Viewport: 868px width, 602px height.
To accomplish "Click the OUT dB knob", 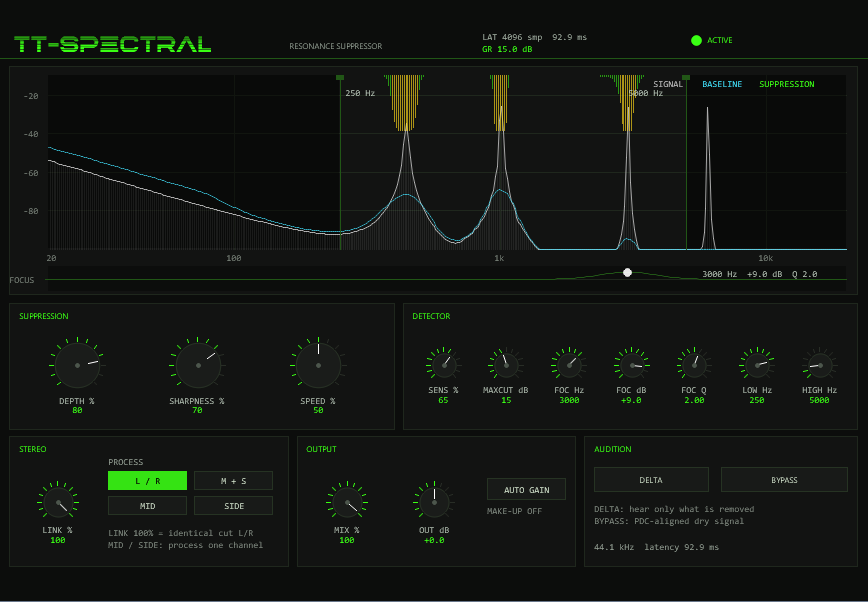I will [434, 502].
